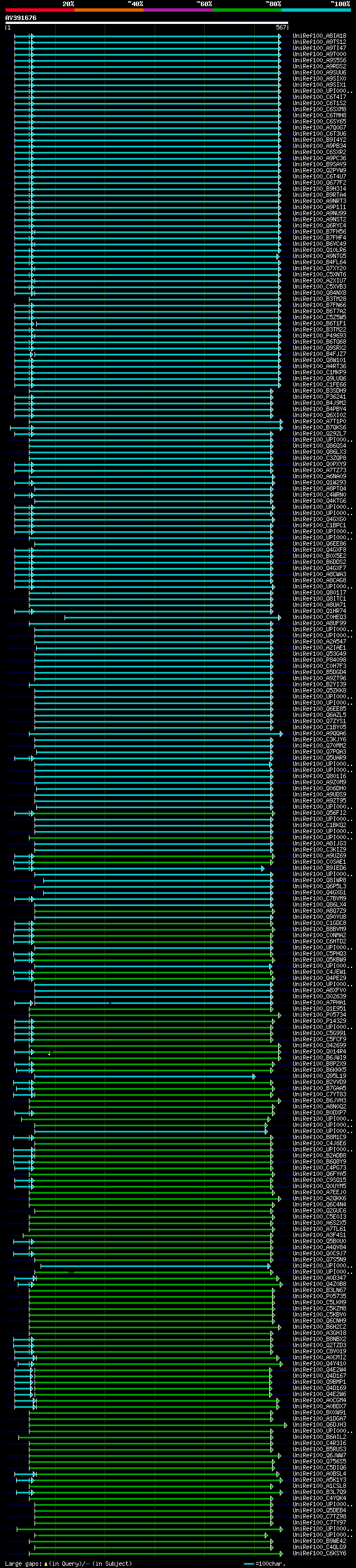Select hit UniRef100_A7QQG7
The width and height of the screenshot is (356, 1568).
319,127
